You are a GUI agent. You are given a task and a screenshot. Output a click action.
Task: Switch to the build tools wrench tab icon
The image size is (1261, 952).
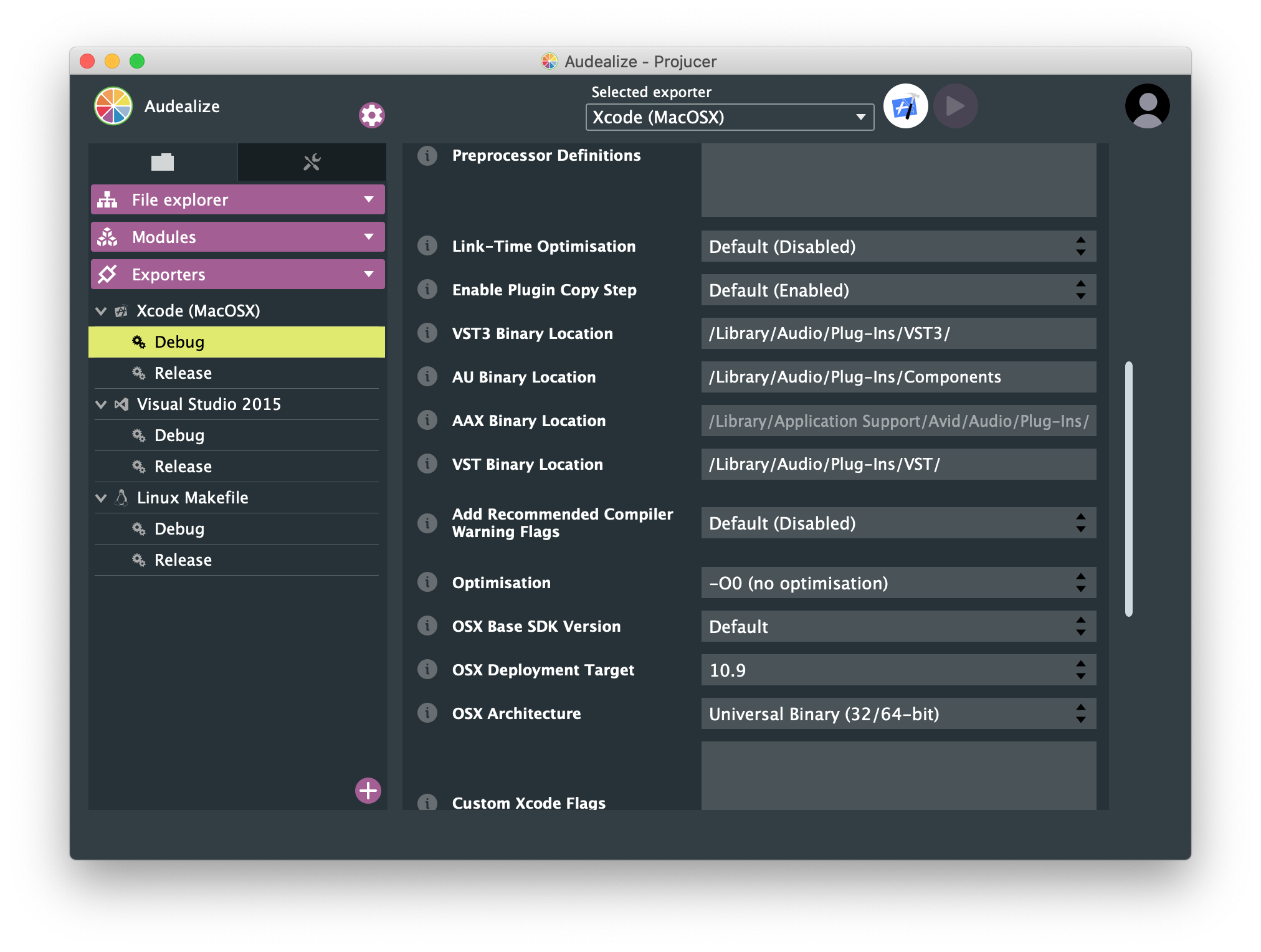(311, 161)
